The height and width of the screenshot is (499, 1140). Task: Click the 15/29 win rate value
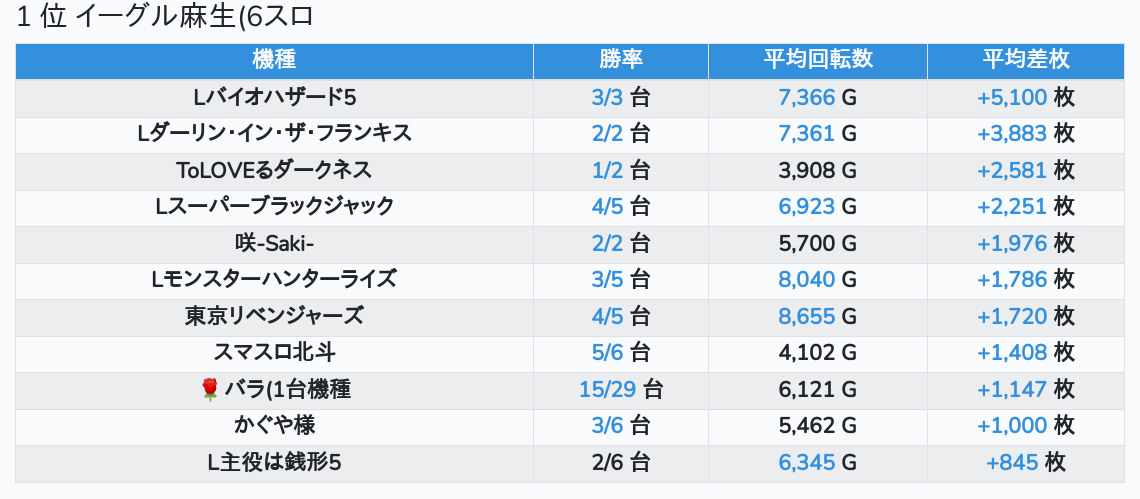pos(607,389)
